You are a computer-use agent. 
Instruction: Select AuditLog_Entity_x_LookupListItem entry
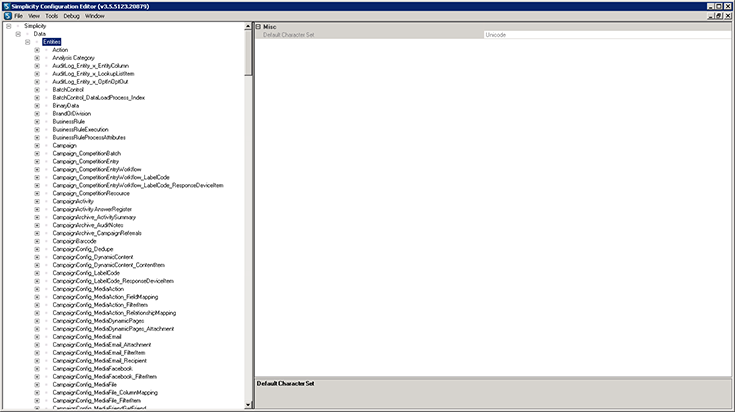[x=93, y=74]
